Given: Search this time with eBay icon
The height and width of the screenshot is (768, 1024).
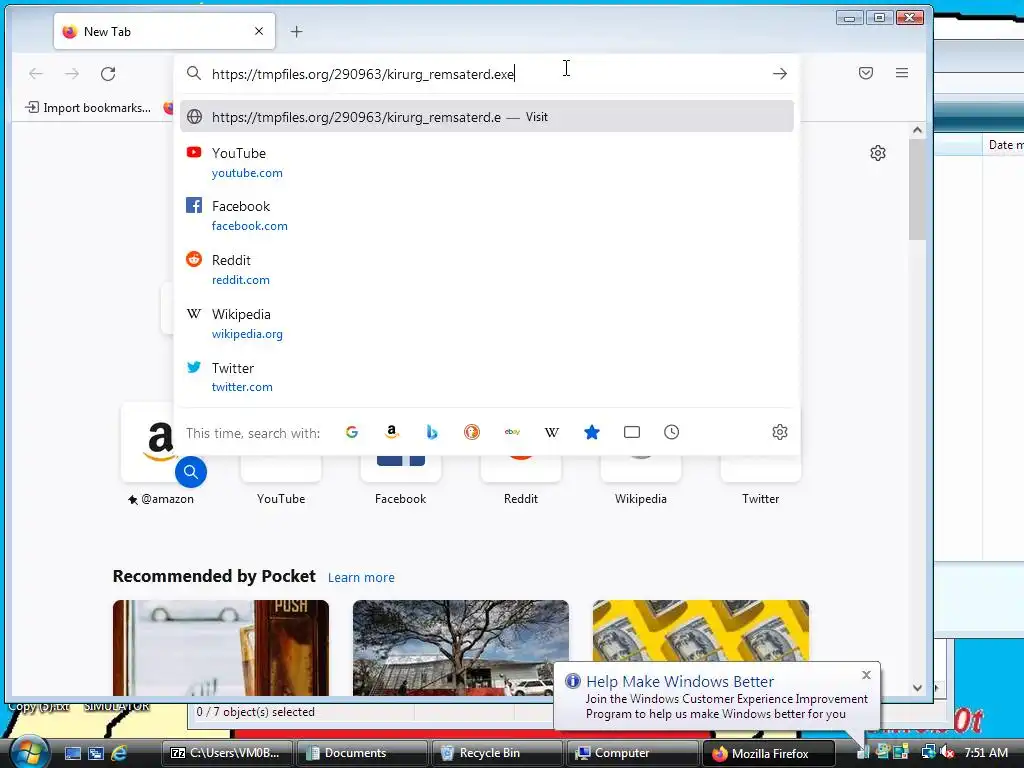Looking at the screenshot, I should pos(512,432).
